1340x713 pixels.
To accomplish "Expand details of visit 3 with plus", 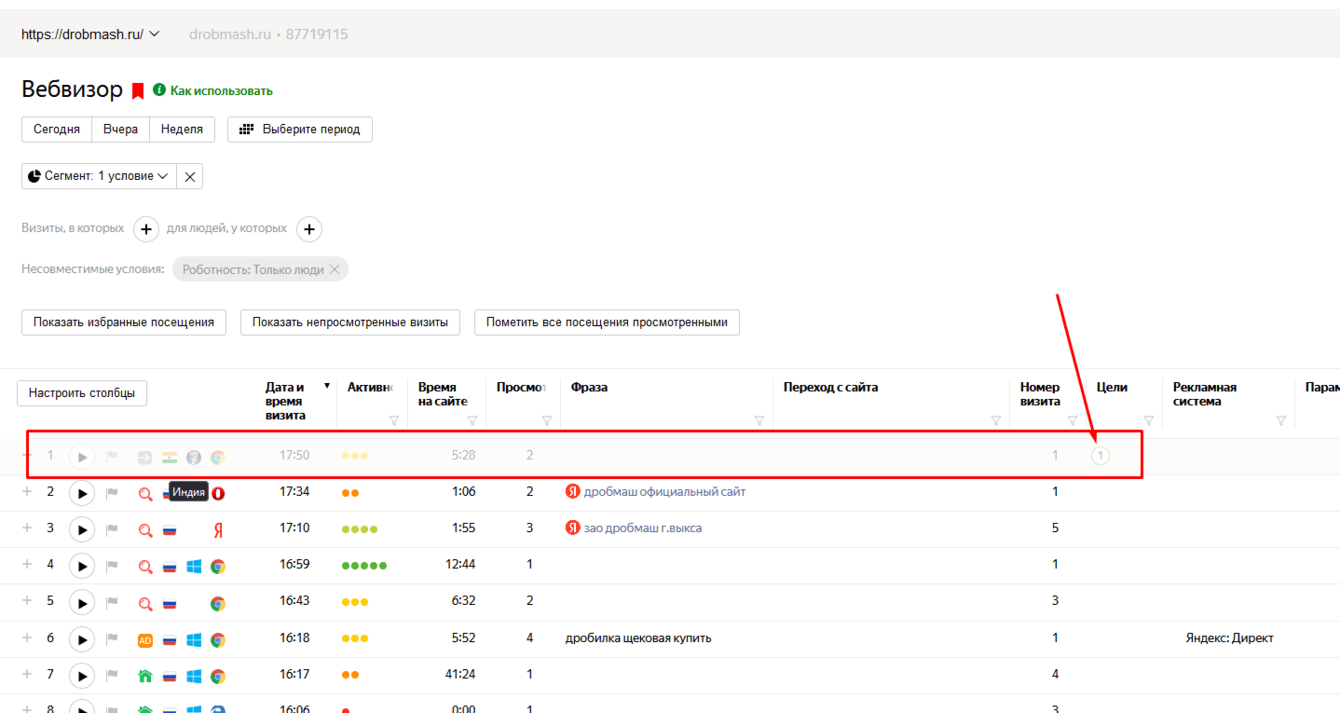I will coord(27,527).
